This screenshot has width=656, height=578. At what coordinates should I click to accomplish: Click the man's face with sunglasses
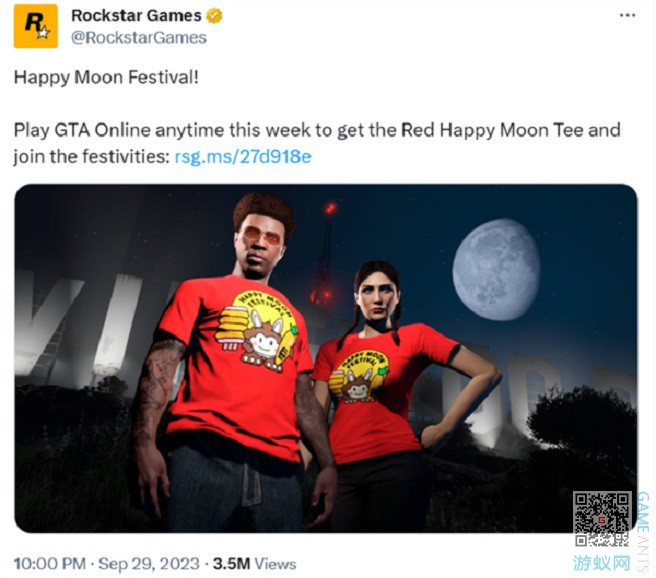259,247
